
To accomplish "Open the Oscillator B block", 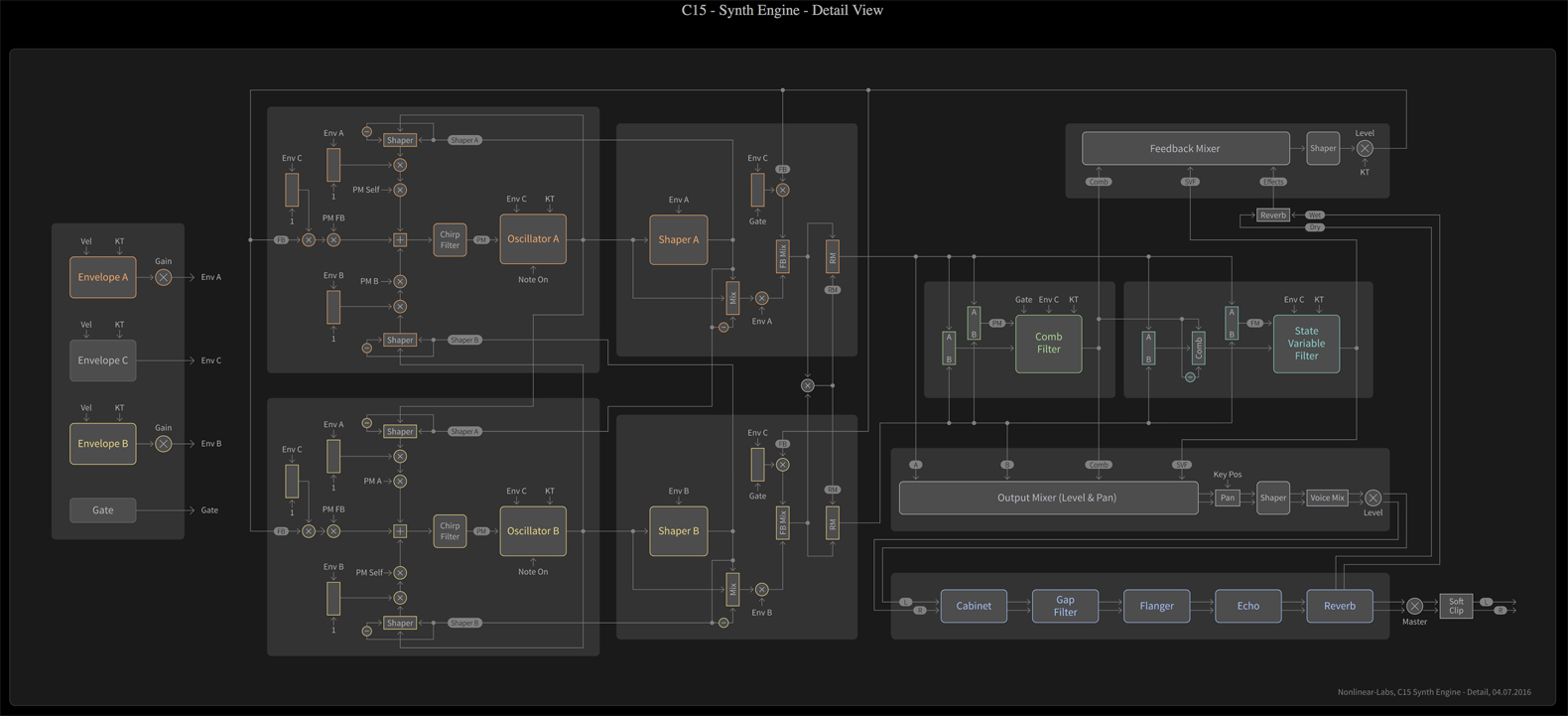I will (533, 531).
